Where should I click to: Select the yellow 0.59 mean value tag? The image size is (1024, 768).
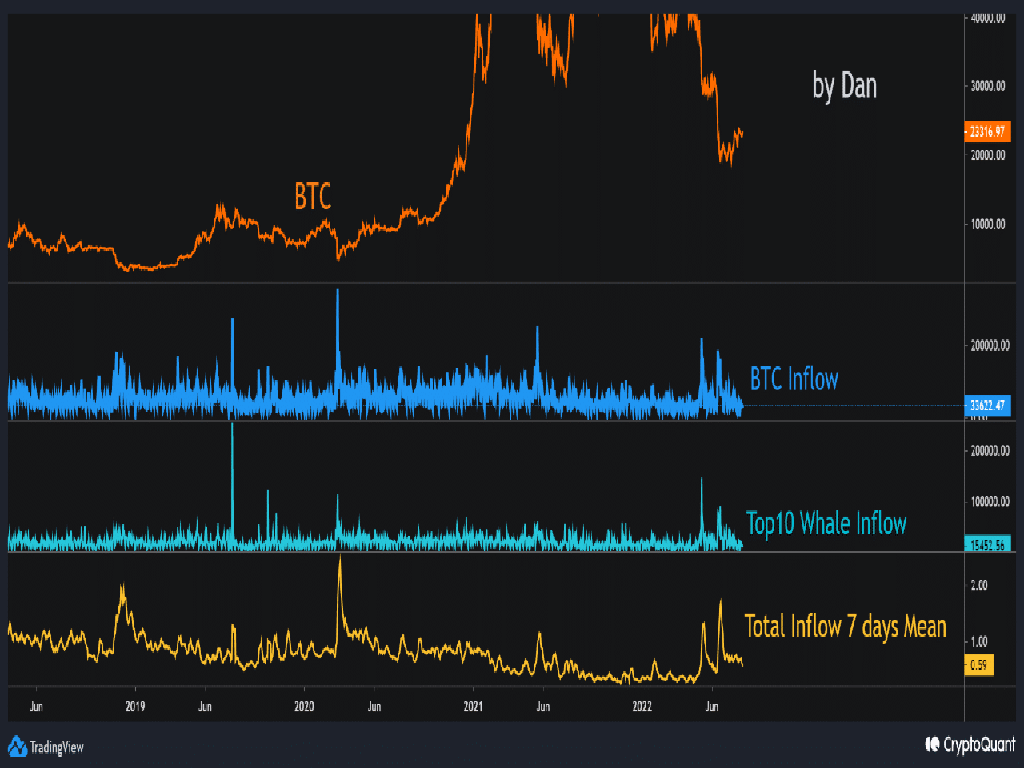[979, 662]
